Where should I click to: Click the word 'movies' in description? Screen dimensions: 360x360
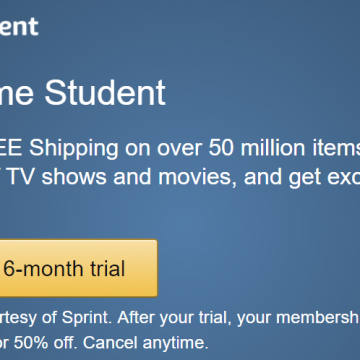195,177
